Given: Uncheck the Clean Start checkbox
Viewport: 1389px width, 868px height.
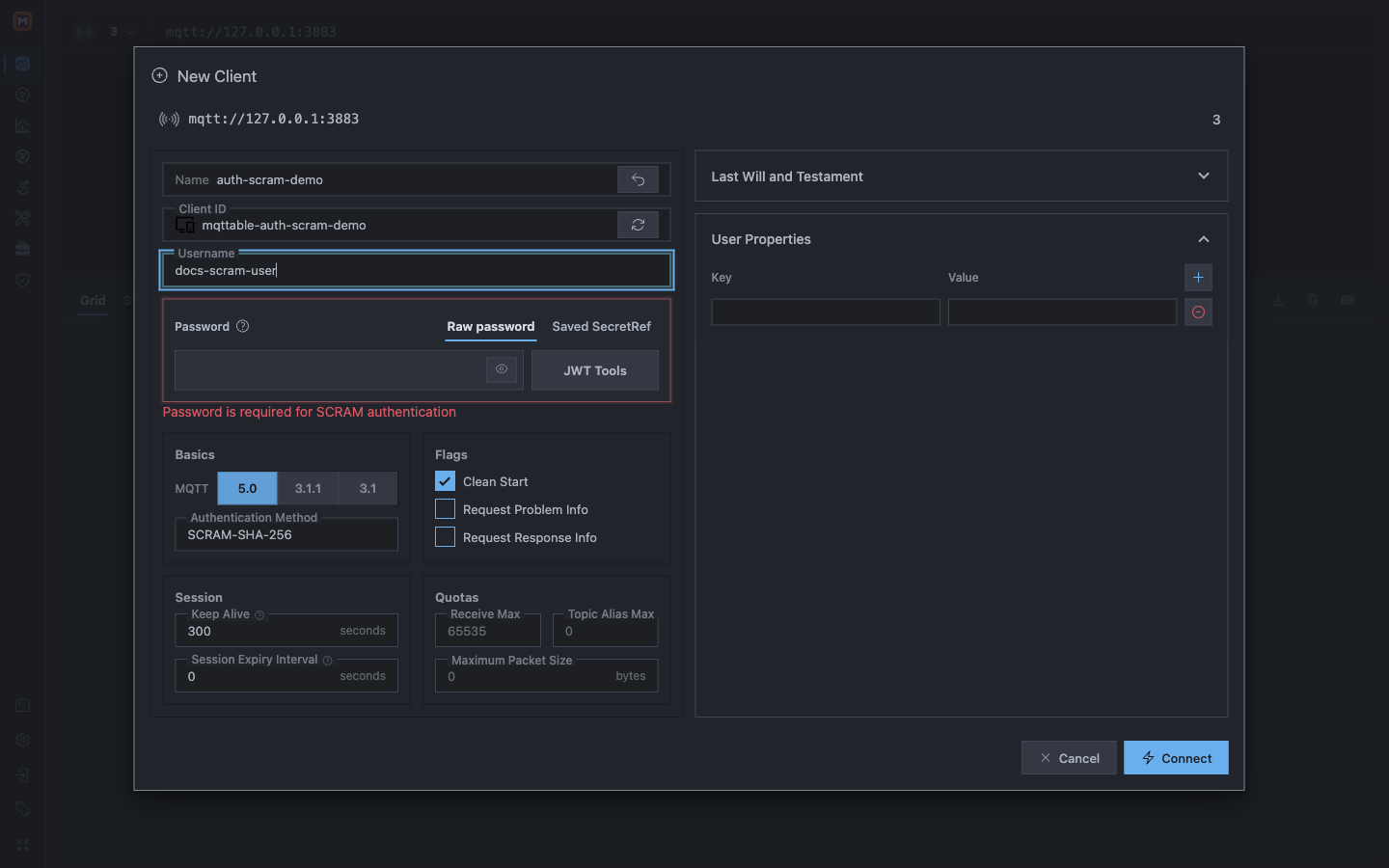Looking at the screenshot, I should pos(445,481).
